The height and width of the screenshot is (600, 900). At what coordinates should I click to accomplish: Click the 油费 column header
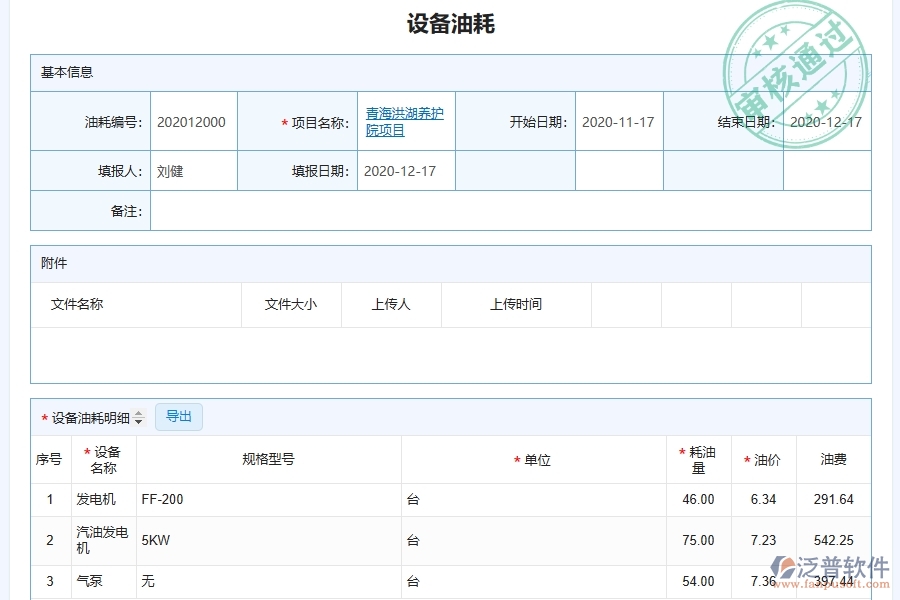836,459
